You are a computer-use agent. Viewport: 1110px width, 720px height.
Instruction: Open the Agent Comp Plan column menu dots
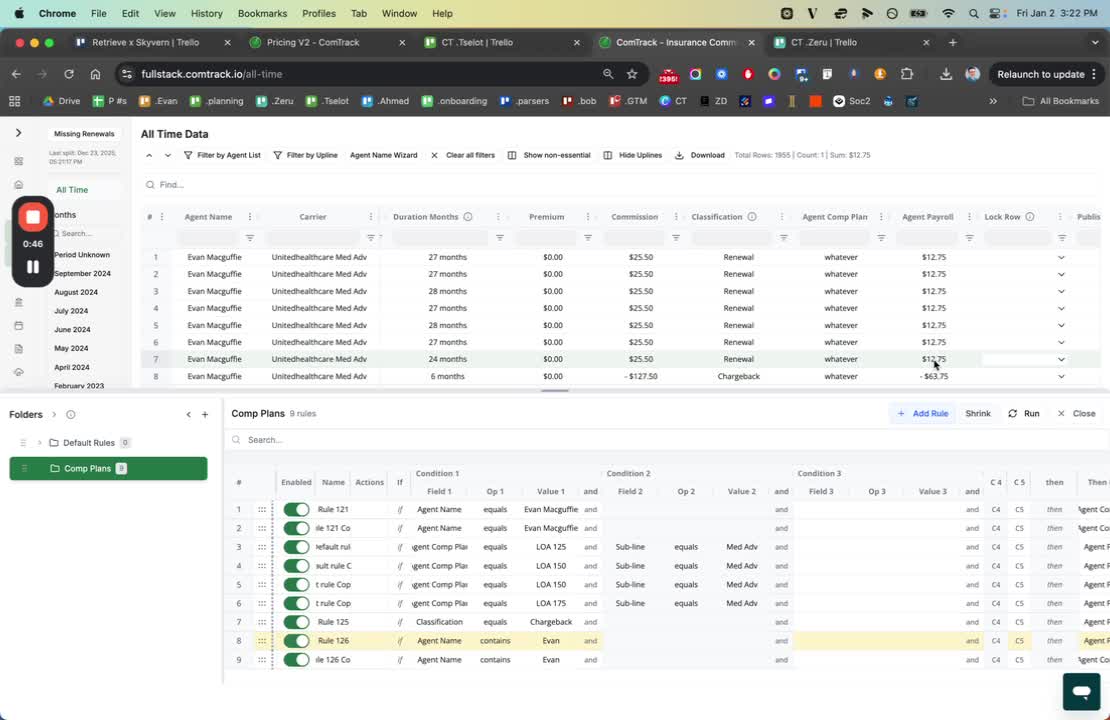click(881, 217)
